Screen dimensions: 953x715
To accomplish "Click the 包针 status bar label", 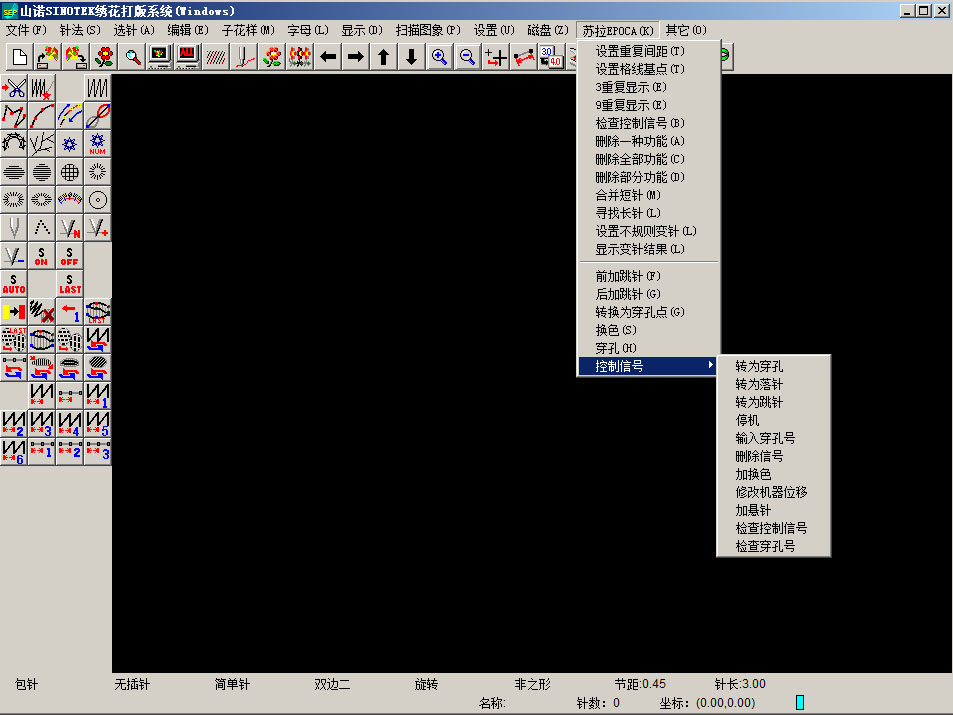I will [x=27, y=684].
